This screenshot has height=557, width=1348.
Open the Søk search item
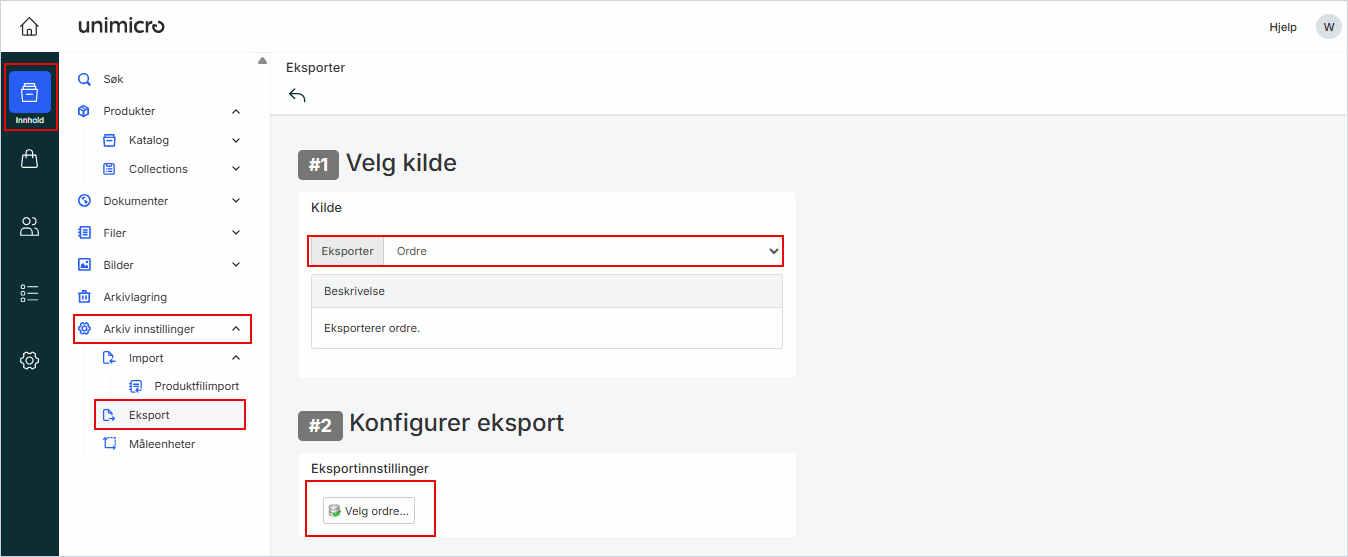click(x=113, y=79)
